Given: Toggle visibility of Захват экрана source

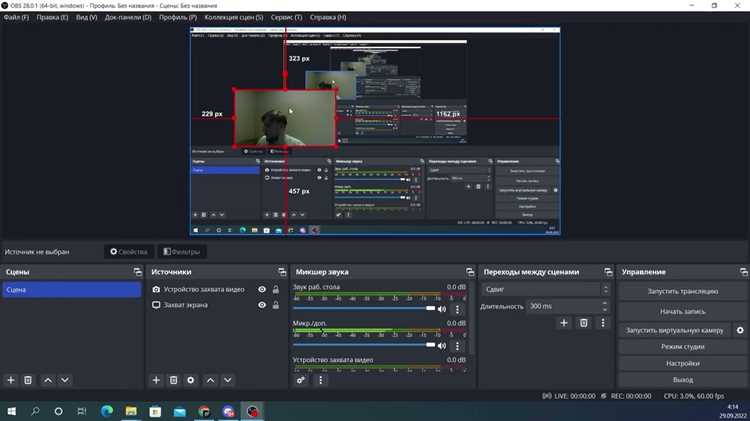Looking at the screenshot, I should coord(262,305).
